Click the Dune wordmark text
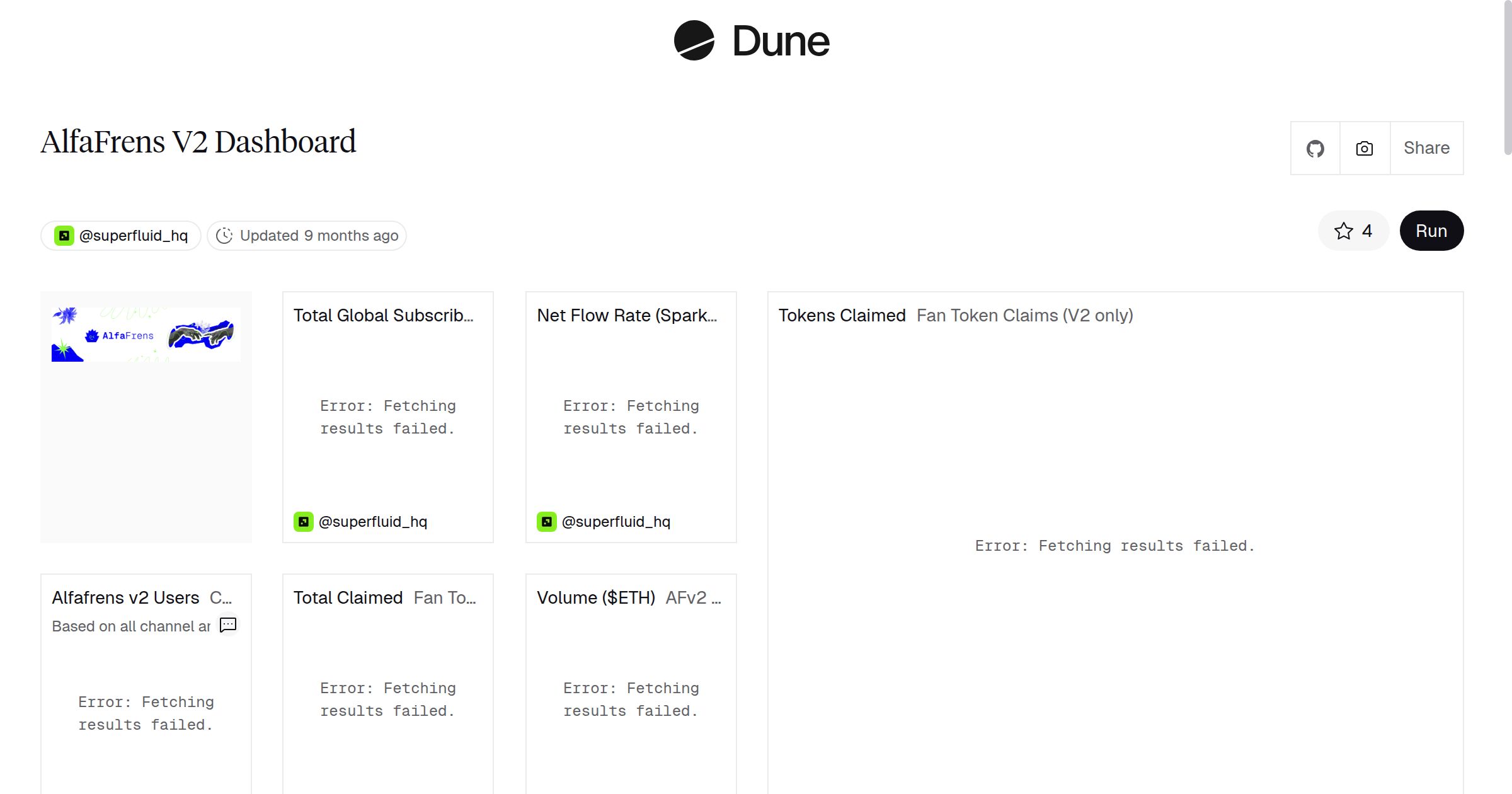Screen dimensions: 1512x794 click(781, 42)
